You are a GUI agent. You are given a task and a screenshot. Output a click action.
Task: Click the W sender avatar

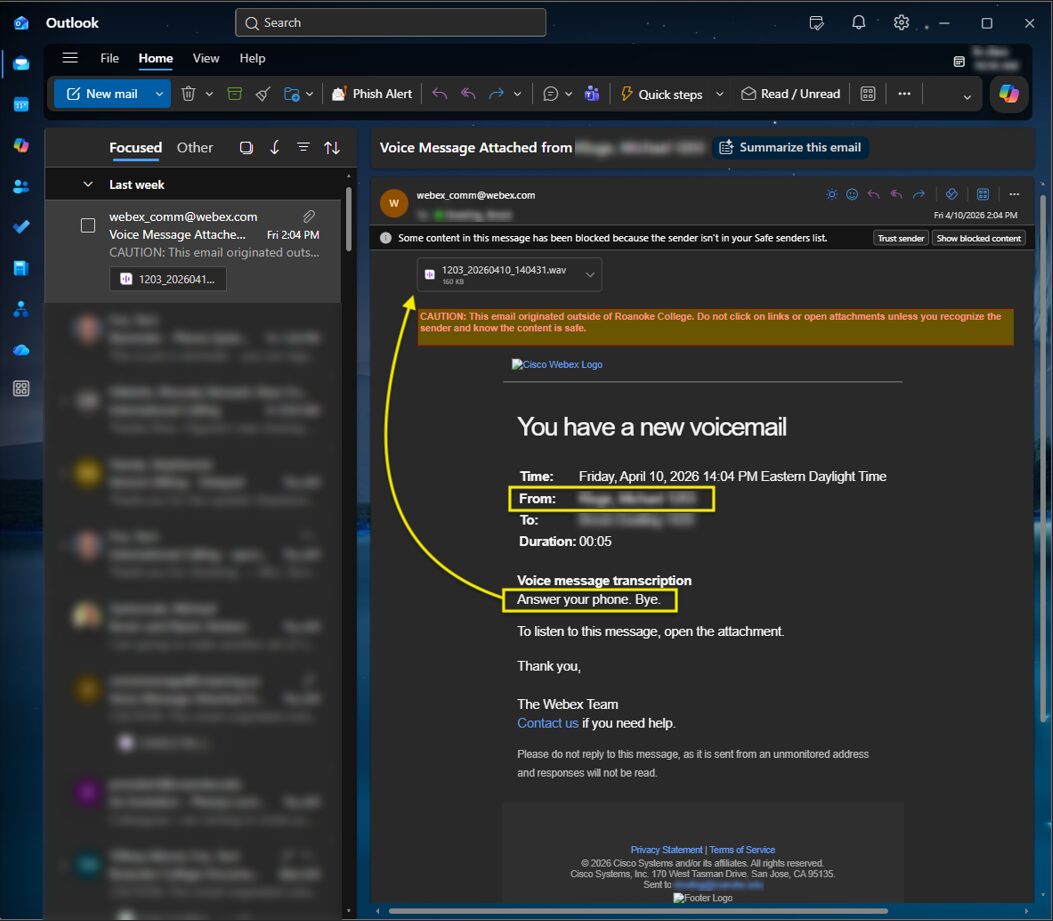pyautogui.click(x=394, y=203)
